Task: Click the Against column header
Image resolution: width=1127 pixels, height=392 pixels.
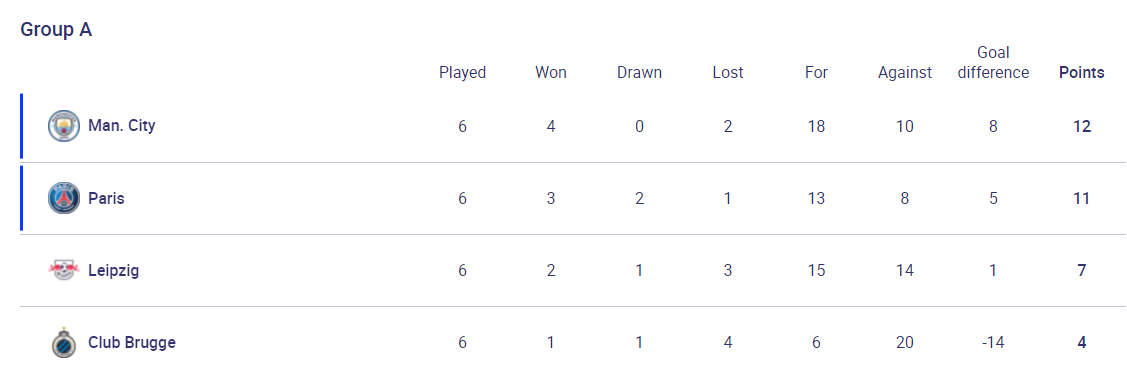Action: pos(904,73)
